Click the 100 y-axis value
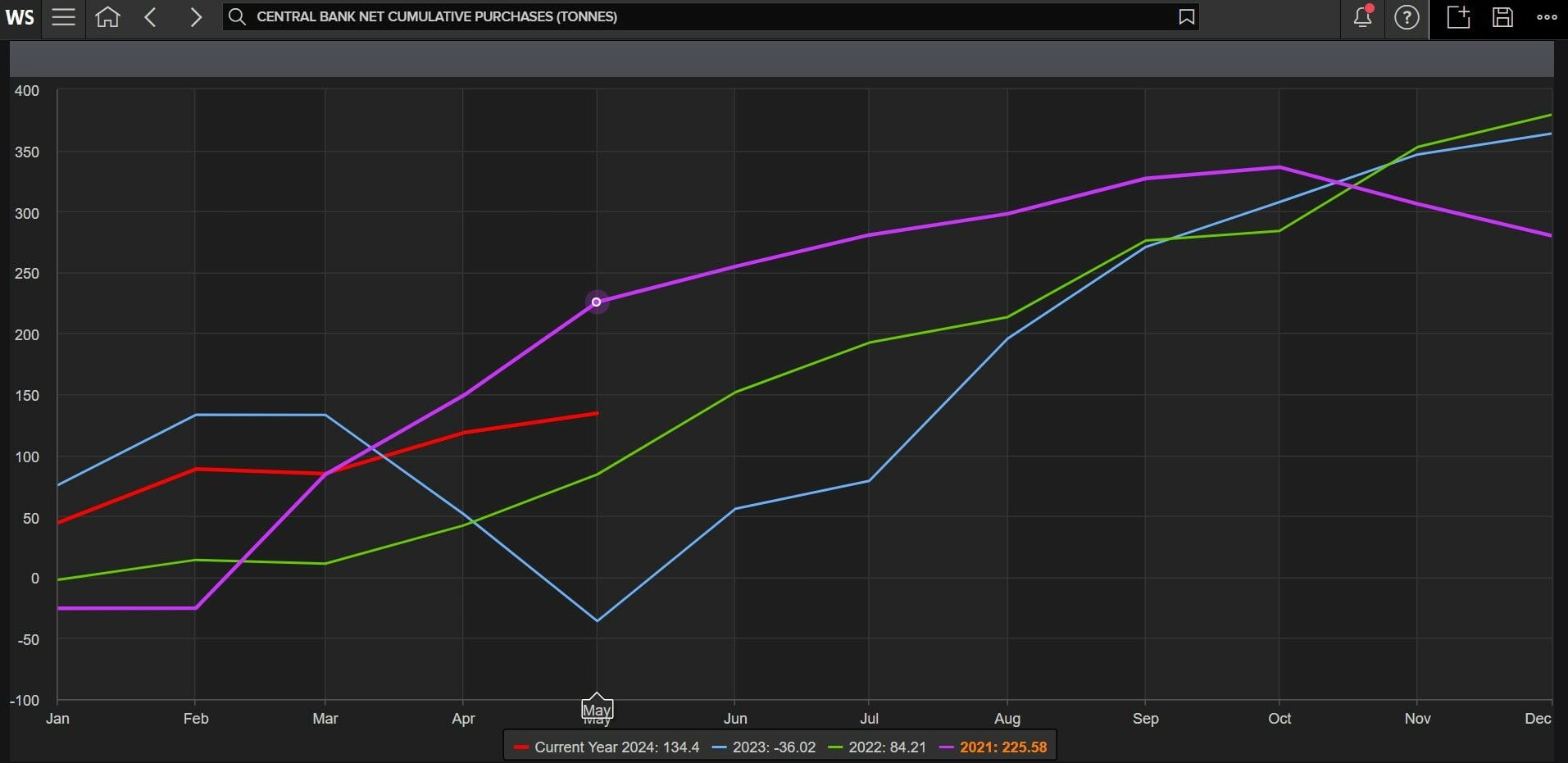Screen dimensions: 1568x763 pos(27,457)
